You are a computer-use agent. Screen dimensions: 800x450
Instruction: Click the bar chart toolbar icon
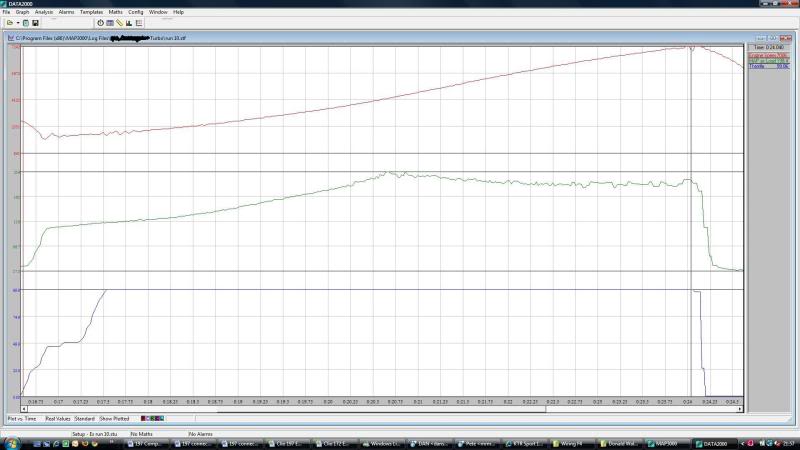pos(129,22)
